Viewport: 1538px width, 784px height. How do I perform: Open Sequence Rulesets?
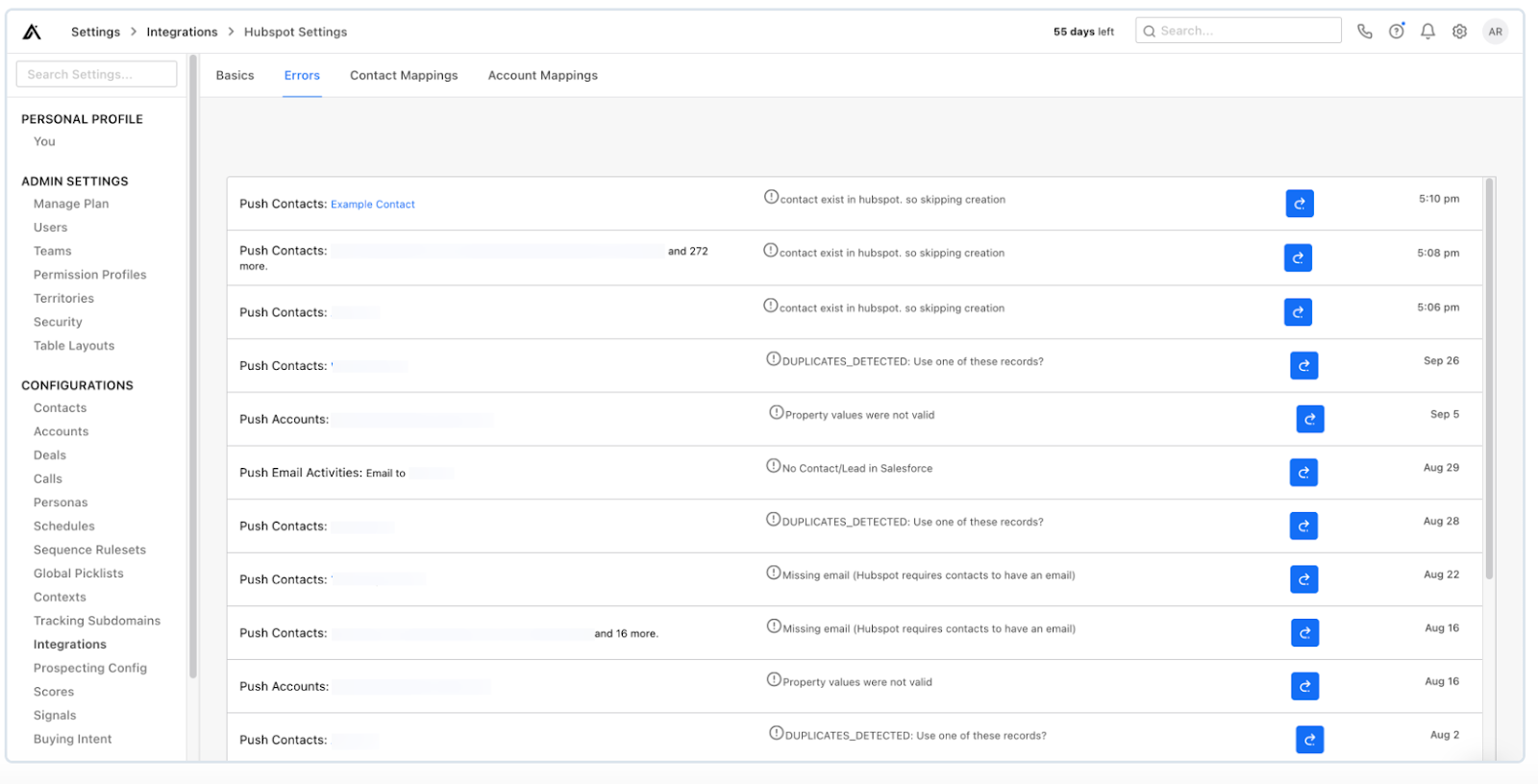click(89, 550)
